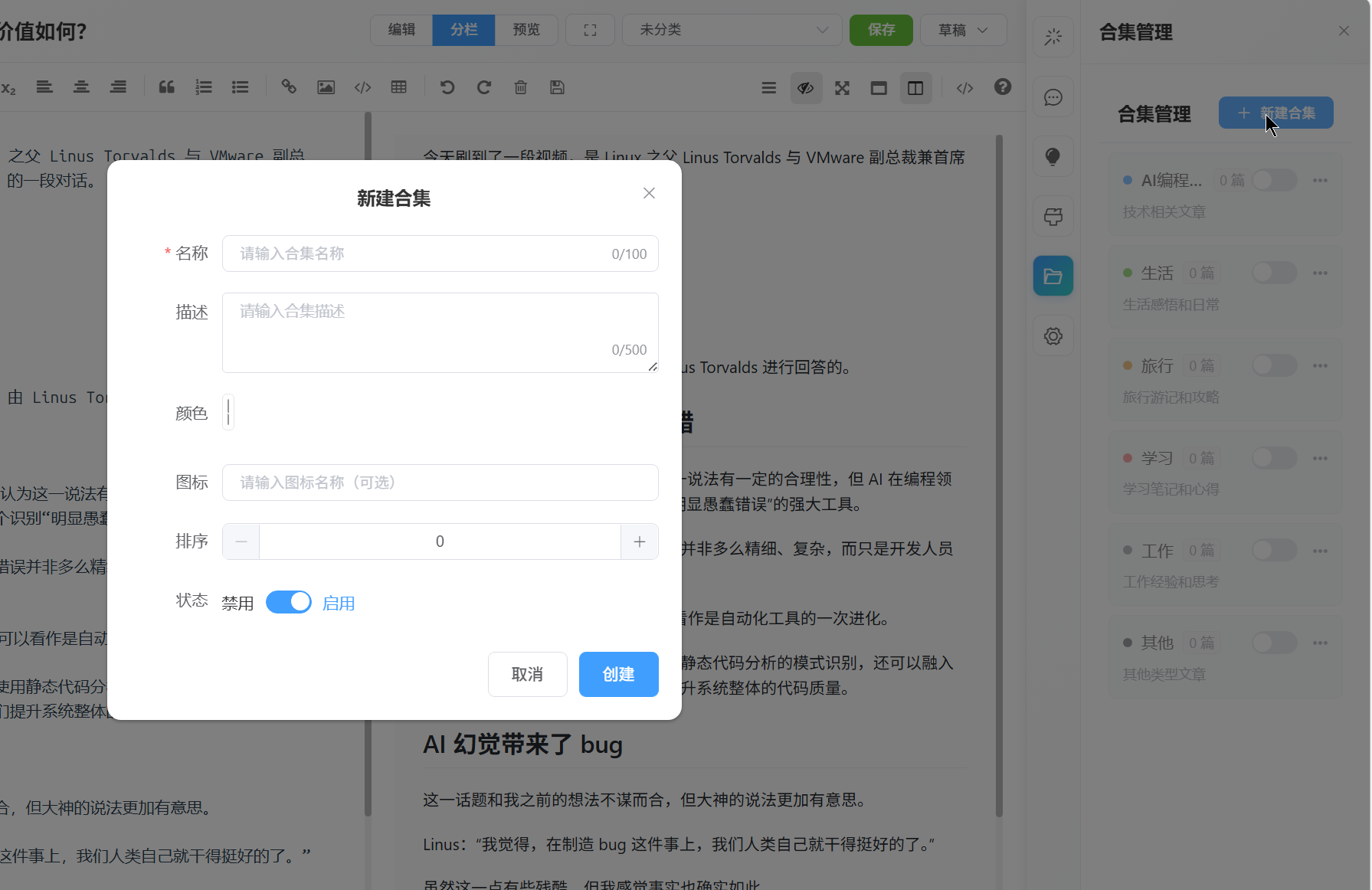Insert an image into the document

point(326,87)
